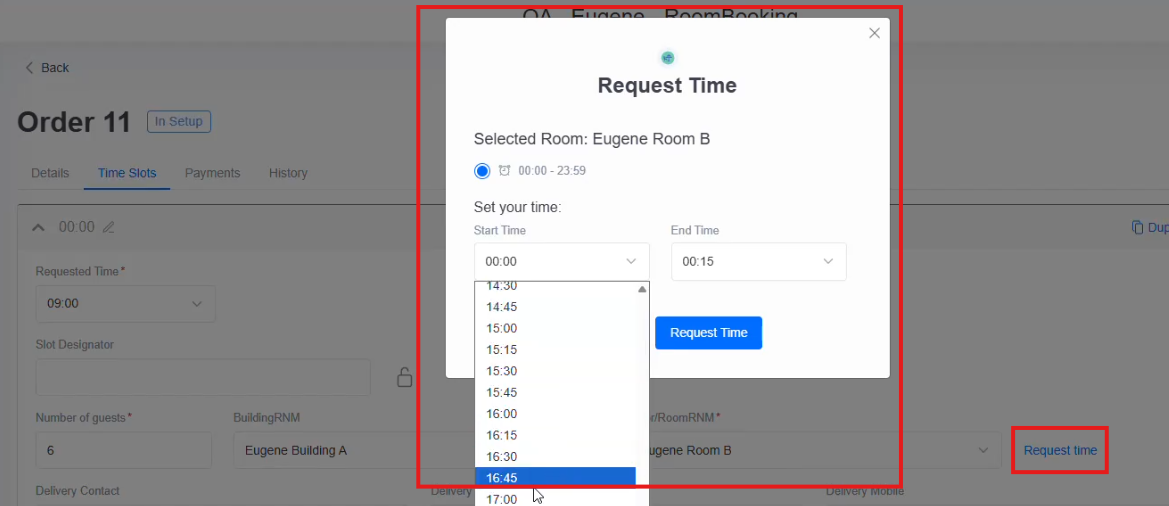Screen dimensions: 1169x506
Task: Choose 16:00 in the time list
Action: pos(555,414)
